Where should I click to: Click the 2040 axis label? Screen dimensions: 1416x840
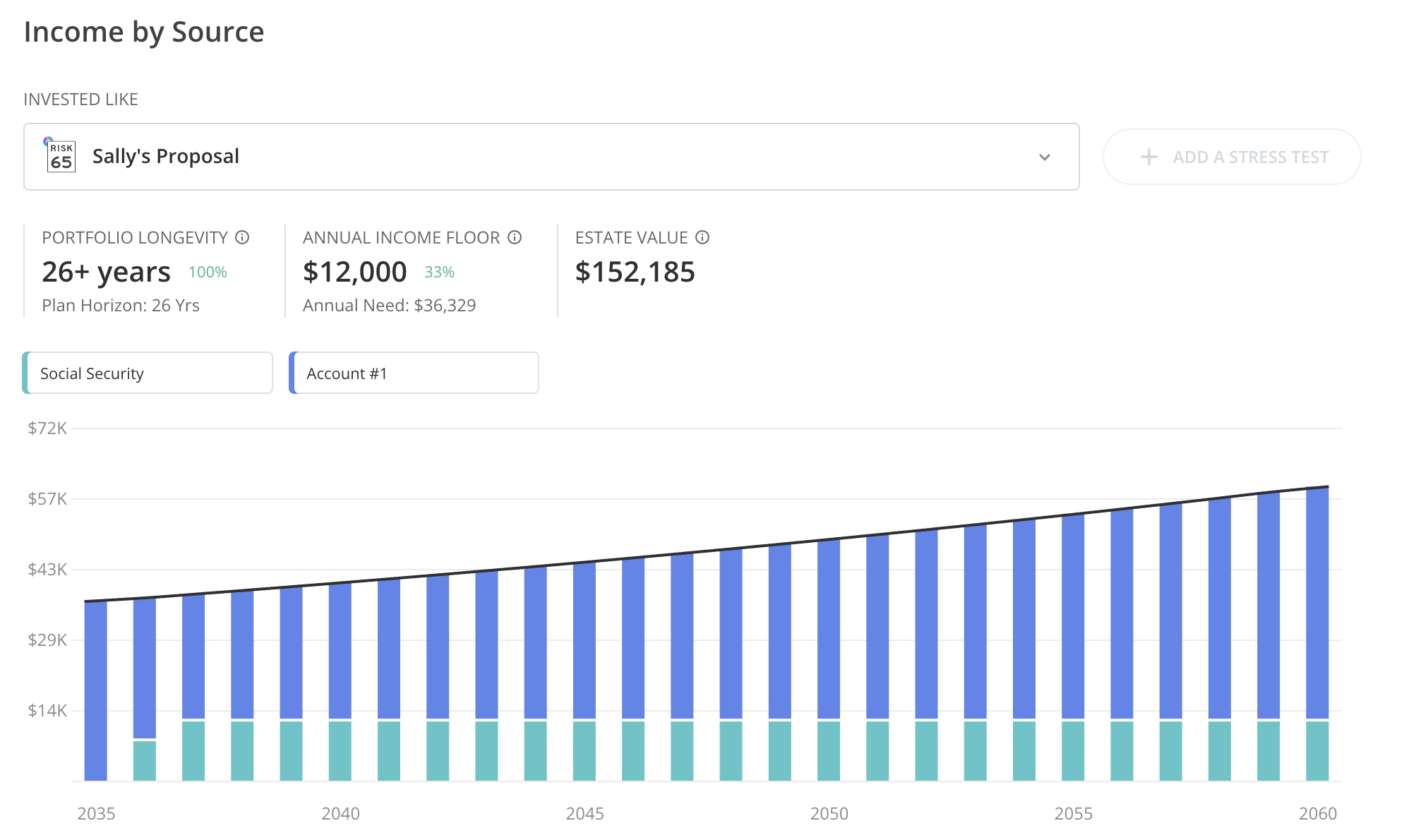click(x=340, y=814)
